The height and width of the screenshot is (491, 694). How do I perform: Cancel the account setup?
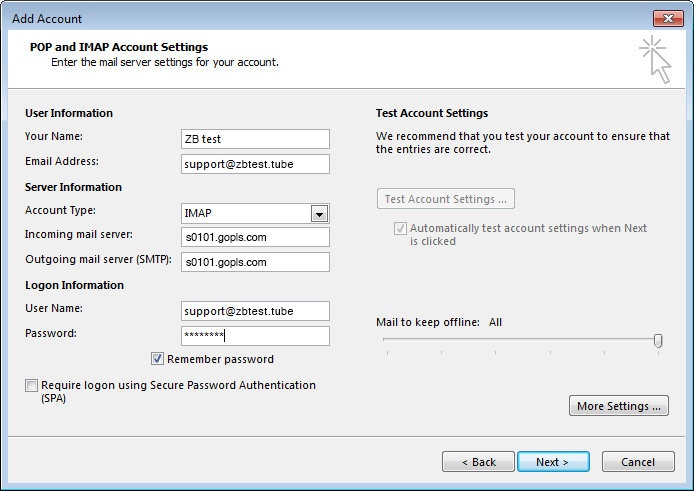[x=638, y=462]
